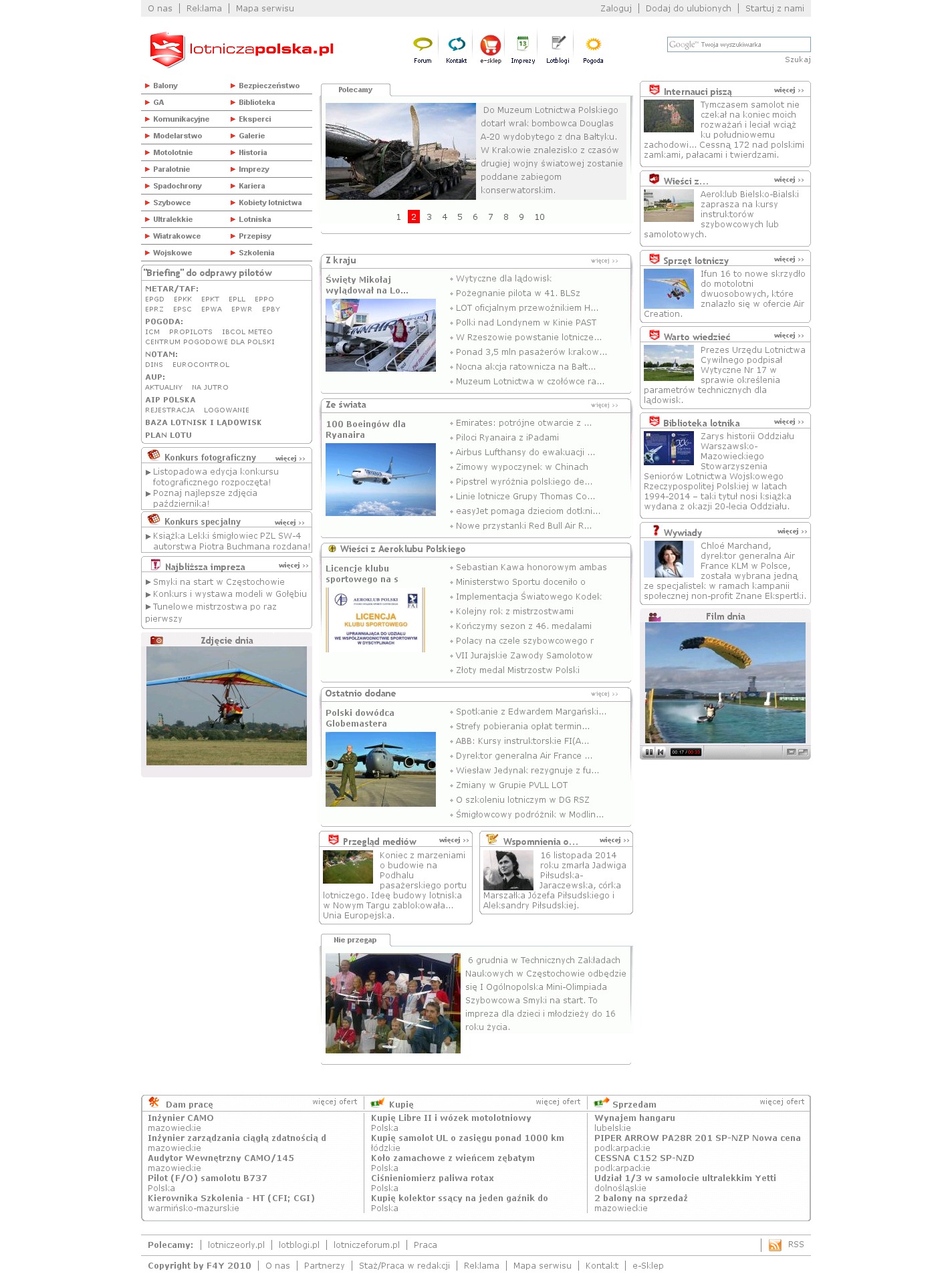
Task: Click the Zaloguj link
Action: [616, 9]
